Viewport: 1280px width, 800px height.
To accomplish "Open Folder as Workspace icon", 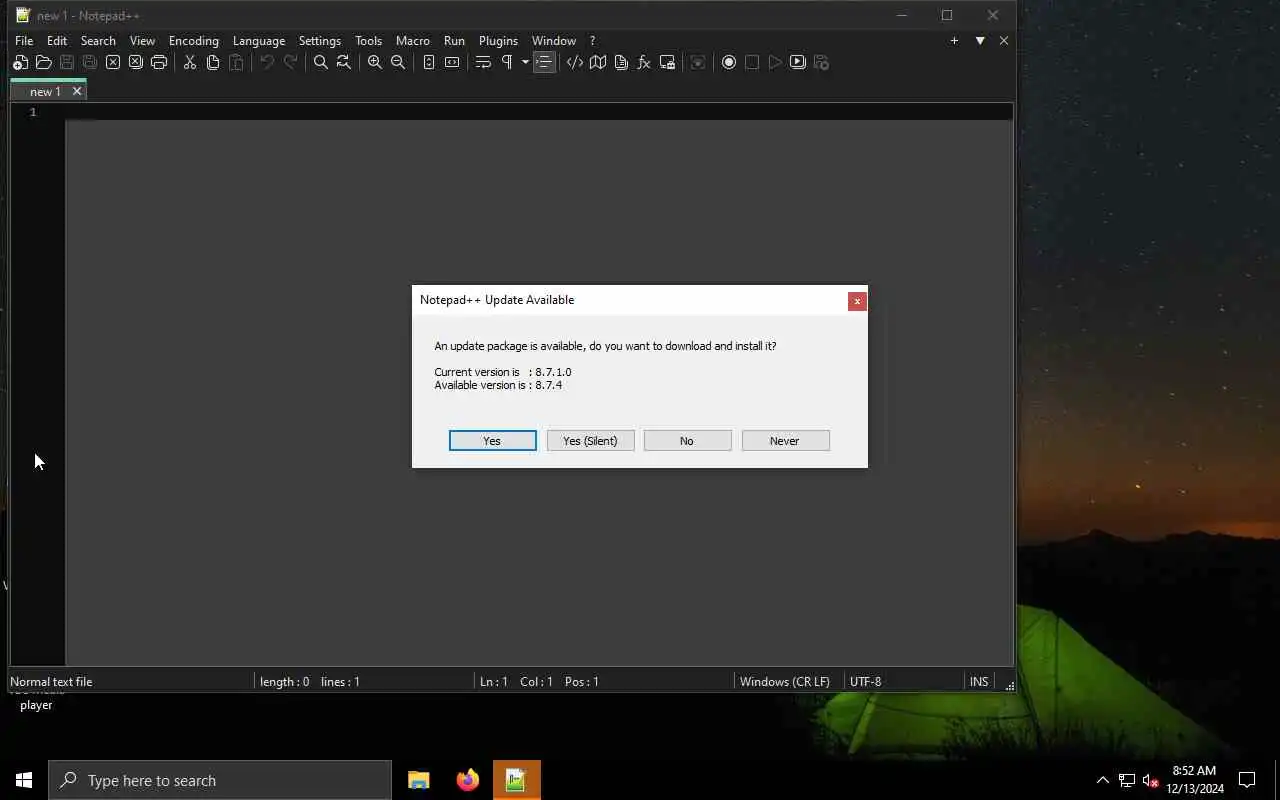I will coord(667,62).
